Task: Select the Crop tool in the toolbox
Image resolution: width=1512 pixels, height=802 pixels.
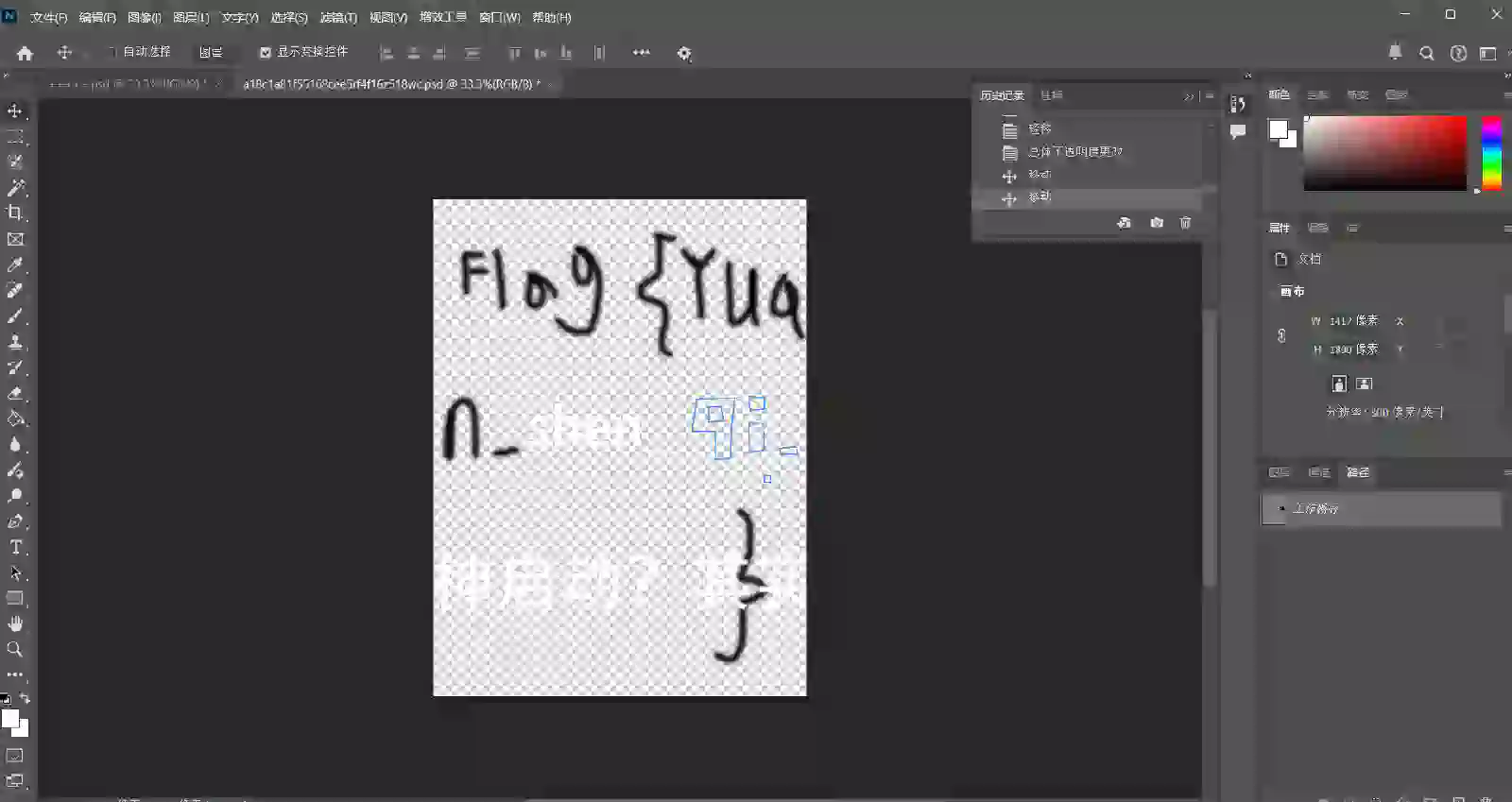Action: pyautogui.click(x=15, y=213)
